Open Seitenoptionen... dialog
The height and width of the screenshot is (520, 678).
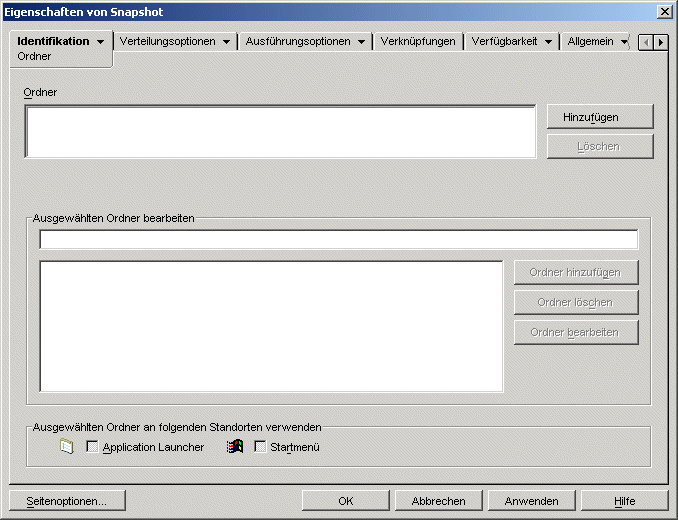pyautogui.click(x=67, y=501)
